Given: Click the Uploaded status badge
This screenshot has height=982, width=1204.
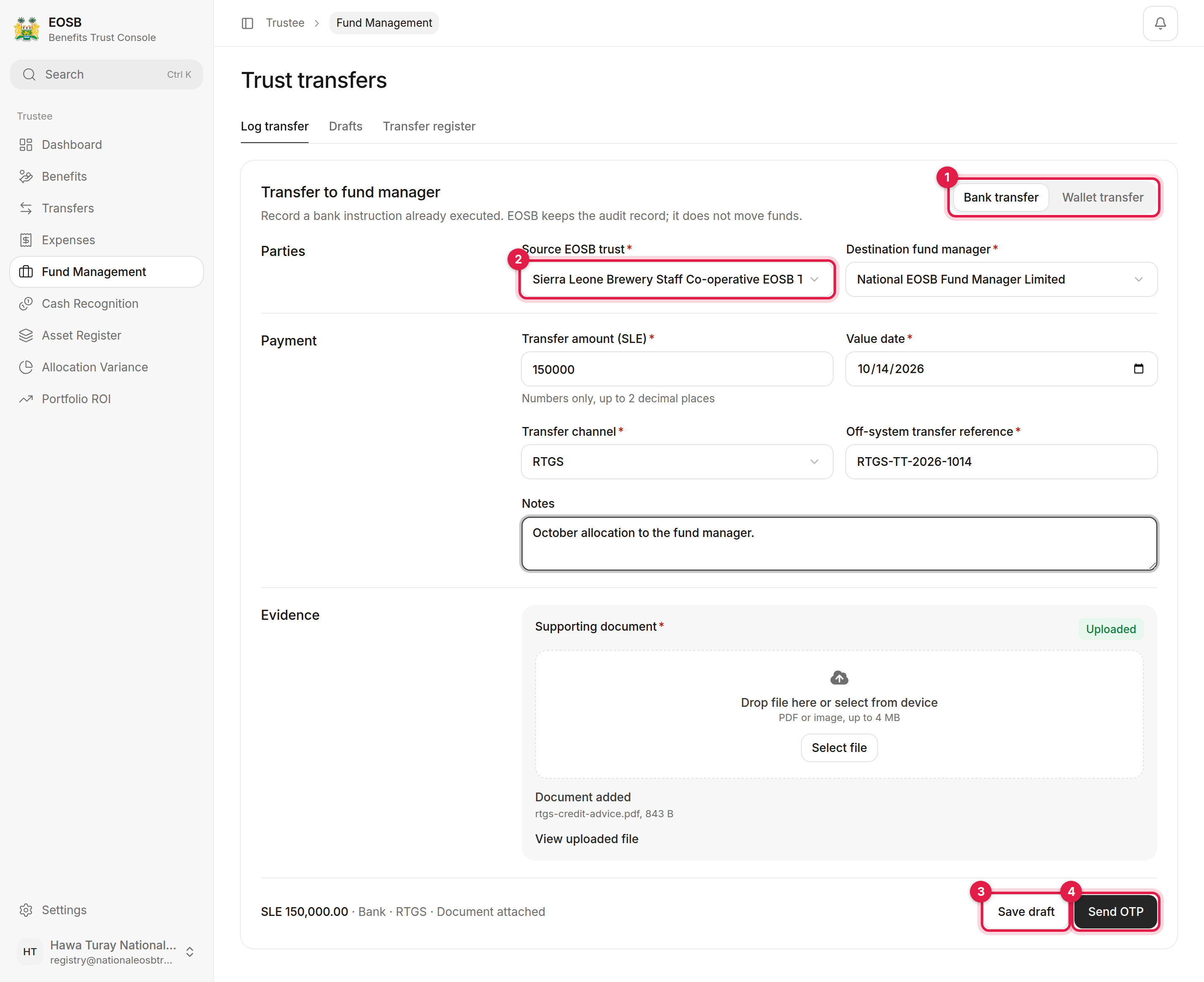Looking at the screenshot, I should 1111,629.
